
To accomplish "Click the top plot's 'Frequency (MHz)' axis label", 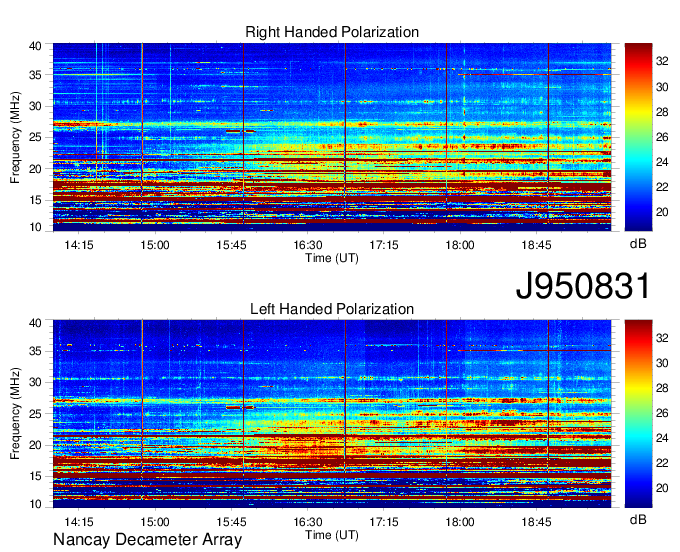I will (x=15, y=137).
